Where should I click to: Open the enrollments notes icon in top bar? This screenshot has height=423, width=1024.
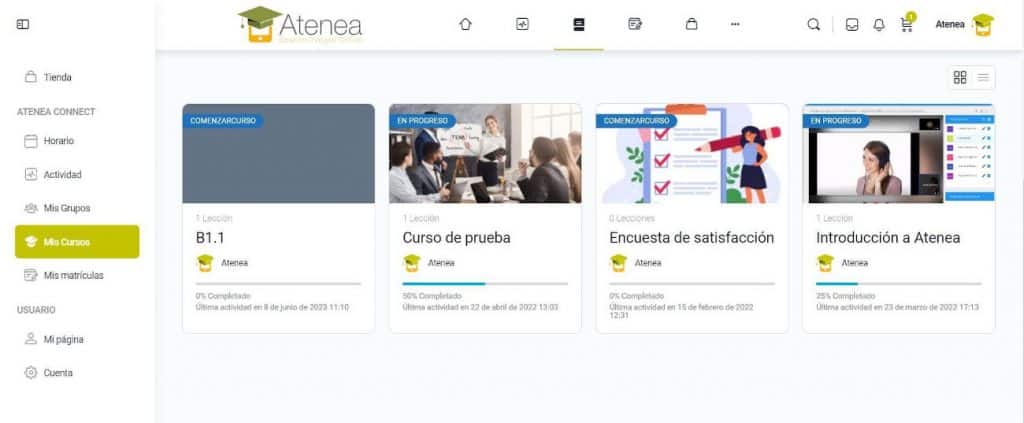point(635,24)
